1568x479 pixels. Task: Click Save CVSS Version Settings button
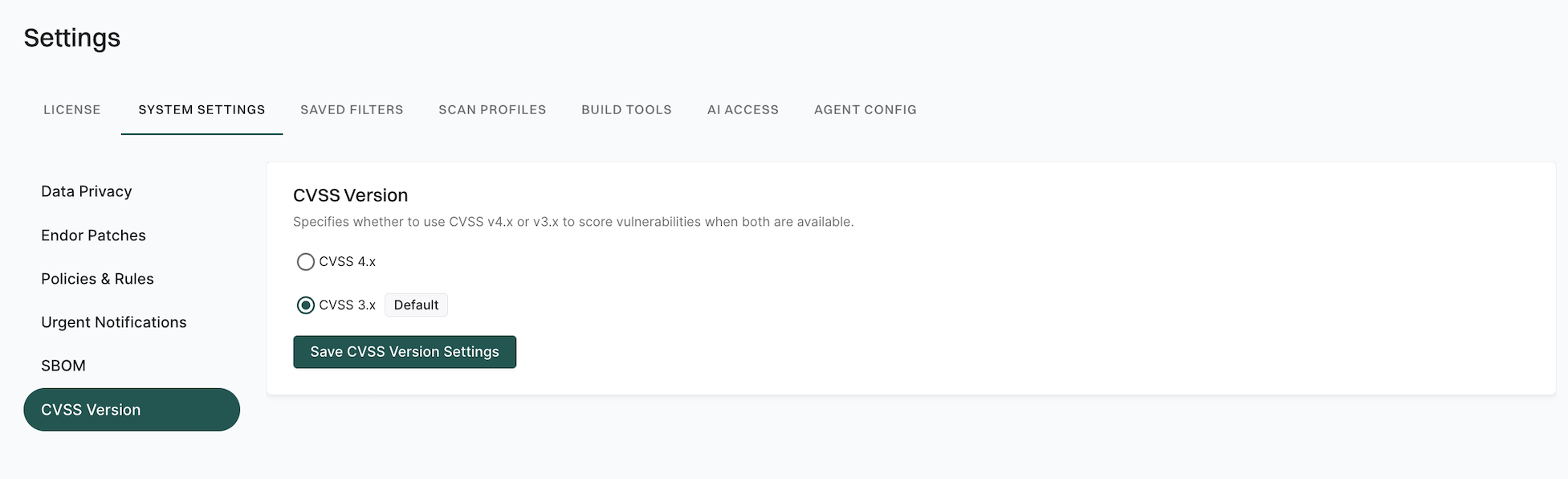(405, 352)
